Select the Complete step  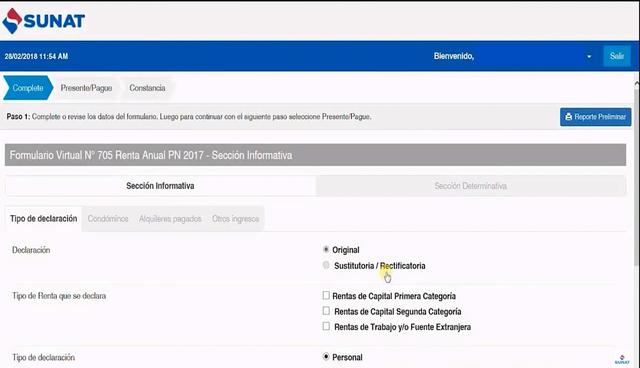click(28, 88)
